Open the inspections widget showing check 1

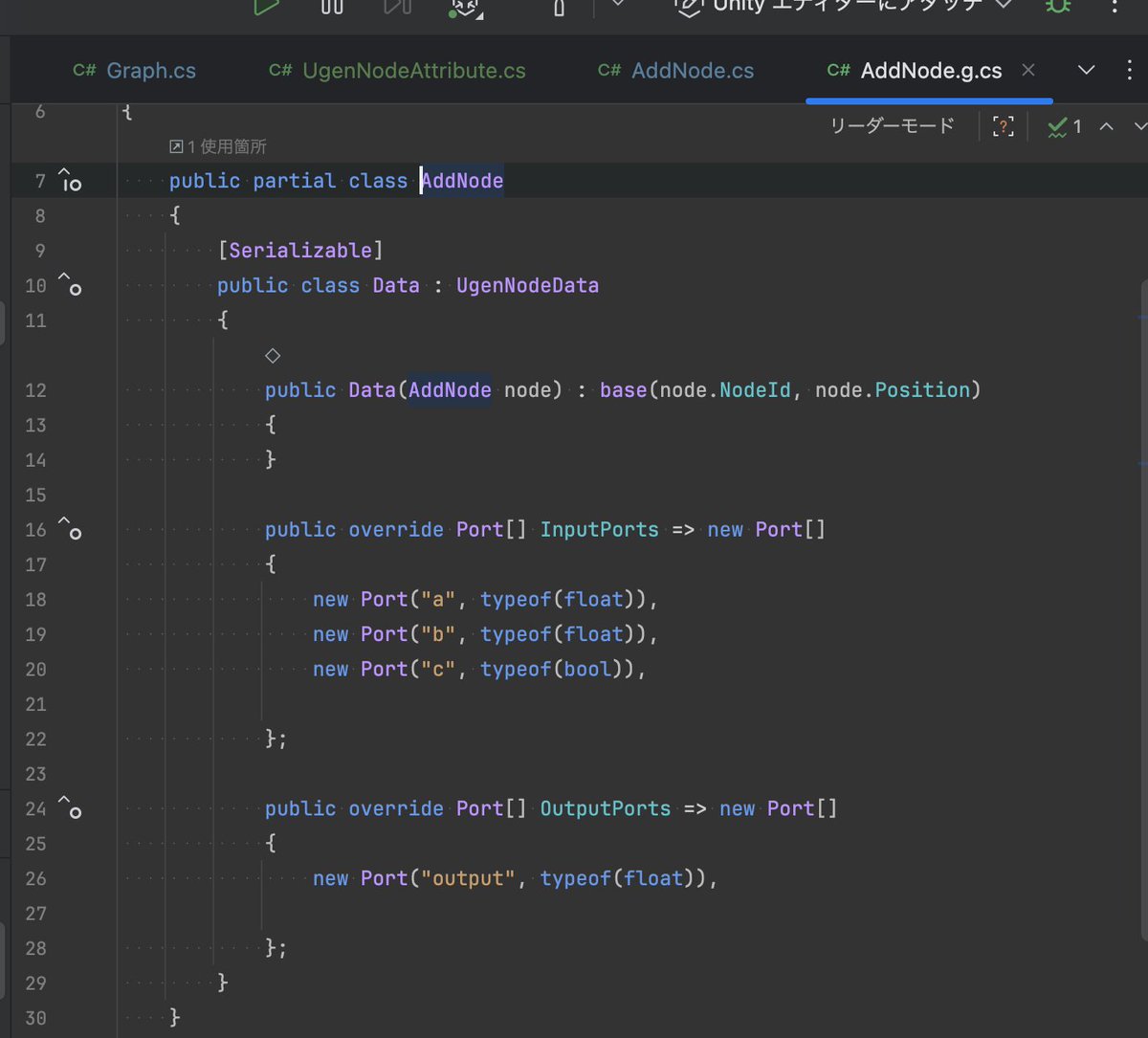click(1064, 126)
